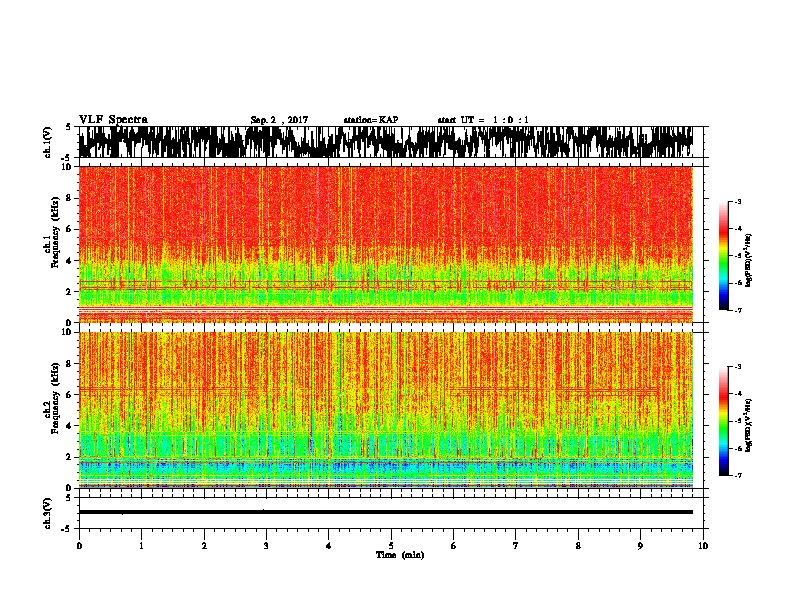Click the ch.2 spectrogram "6" kHz tick label

69,395
